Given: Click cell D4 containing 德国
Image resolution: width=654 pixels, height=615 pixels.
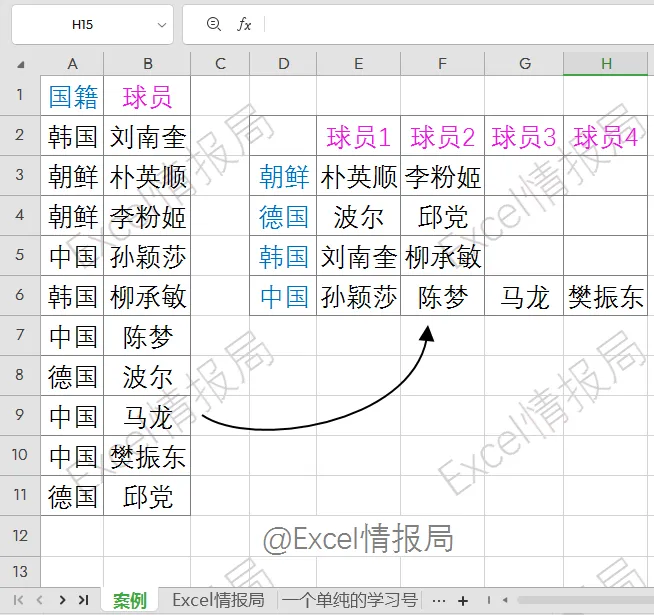Looking at the screenshot, I should click(283, 216).
